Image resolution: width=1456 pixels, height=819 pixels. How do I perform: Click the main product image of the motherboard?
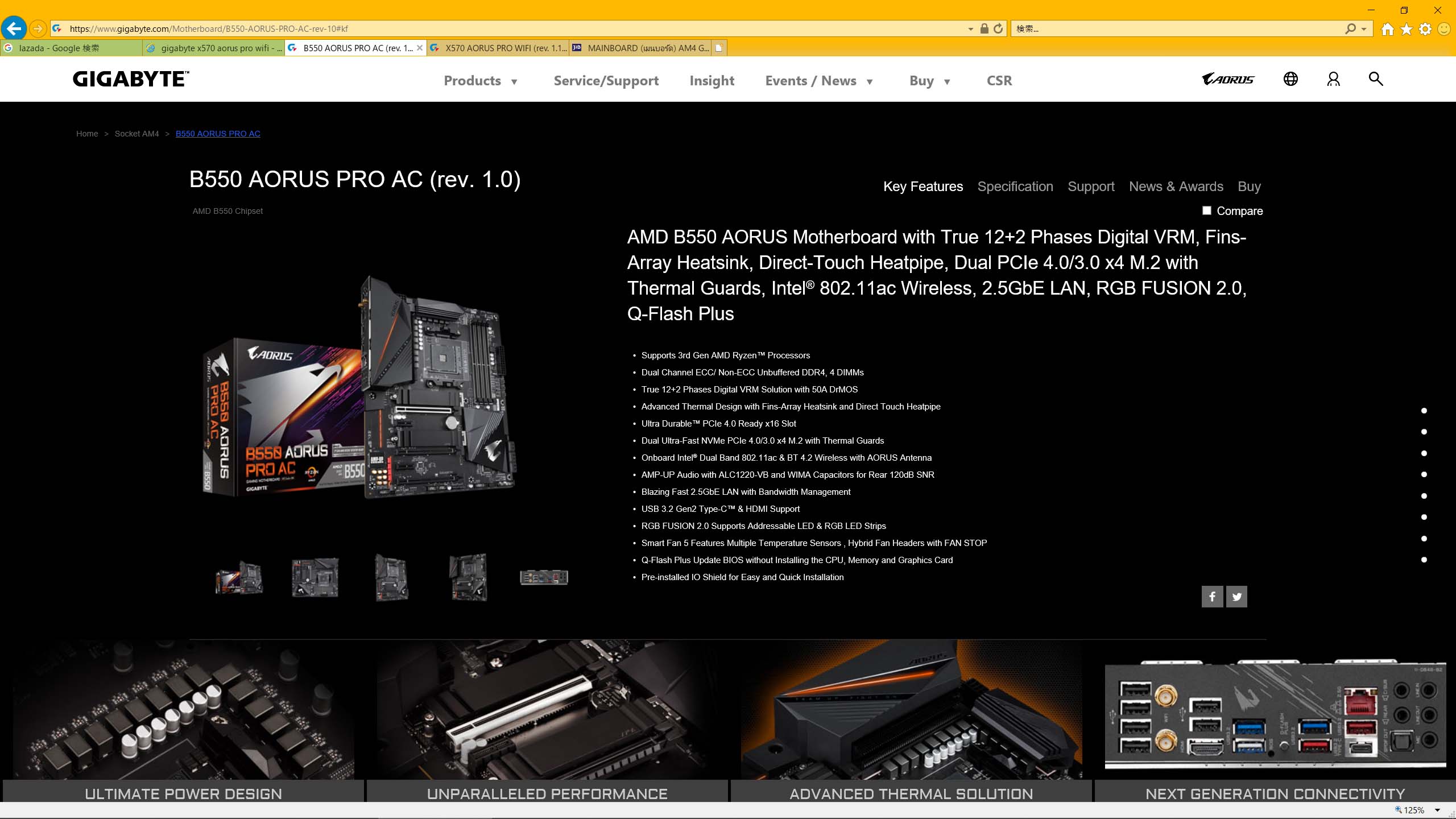point(359,387)
